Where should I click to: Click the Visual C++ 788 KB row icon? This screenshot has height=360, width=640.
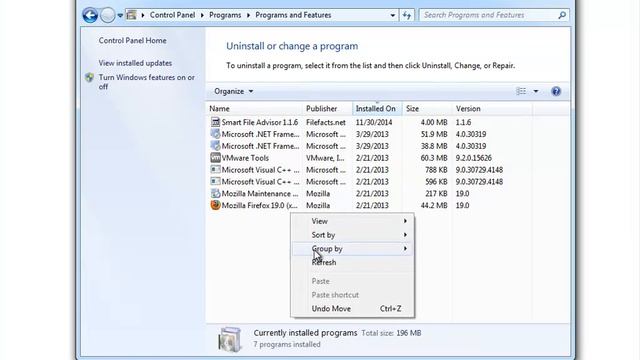[215, 169]
